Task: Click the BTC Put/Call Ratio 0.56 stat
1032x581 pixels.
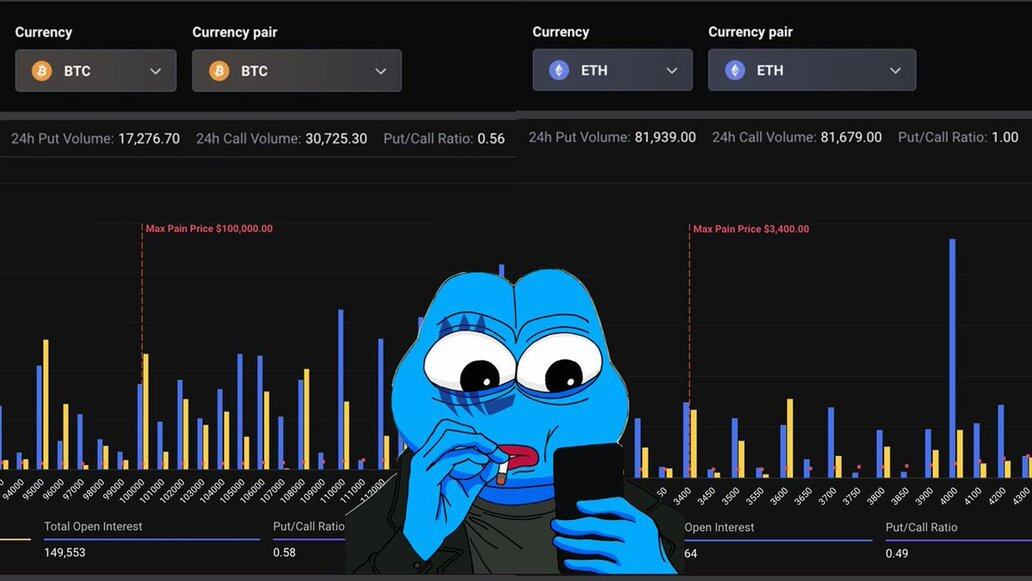Action: tap(491, 139)
